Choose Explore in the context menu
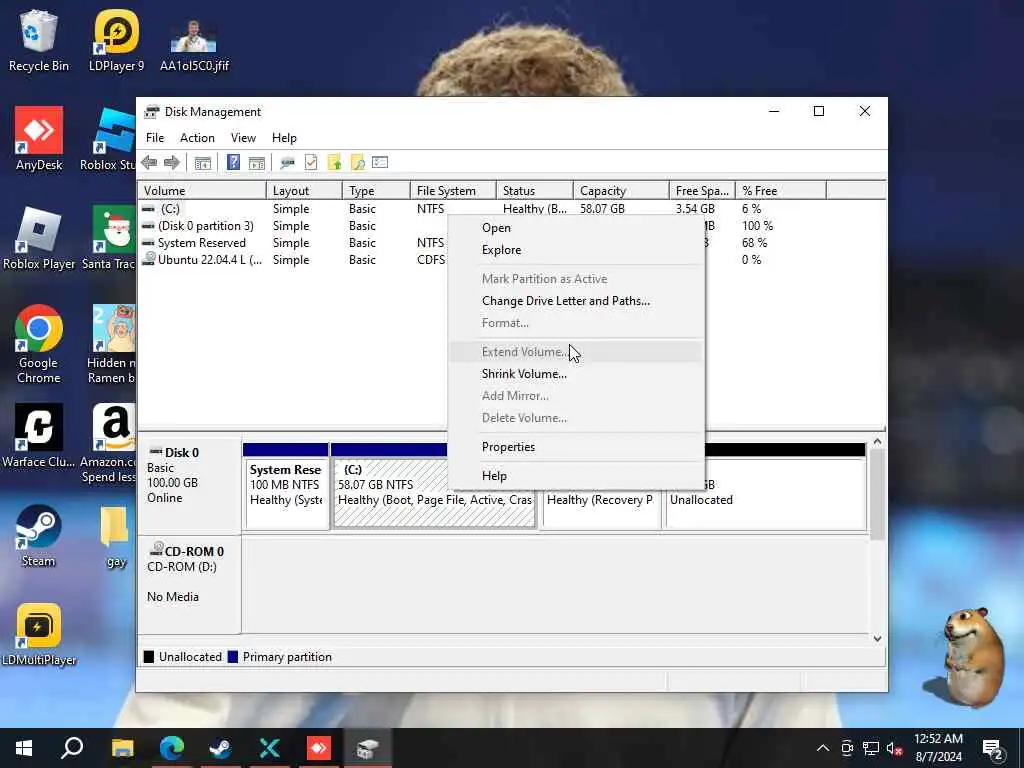This screenshot has width=1024, height=768. point(576,250)
